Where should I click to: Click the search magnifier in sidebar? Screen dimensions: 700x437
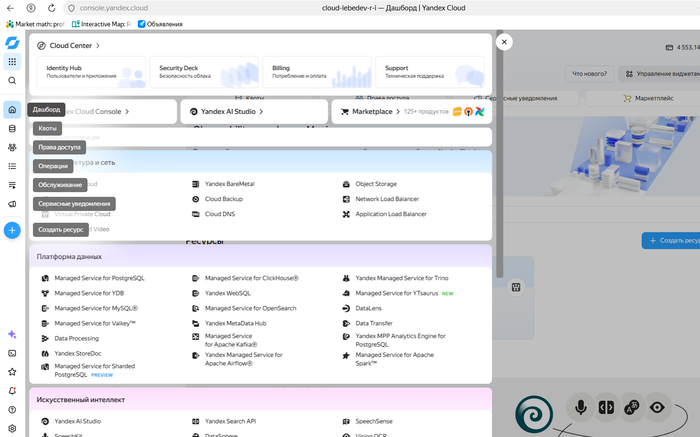click(12, 80)
